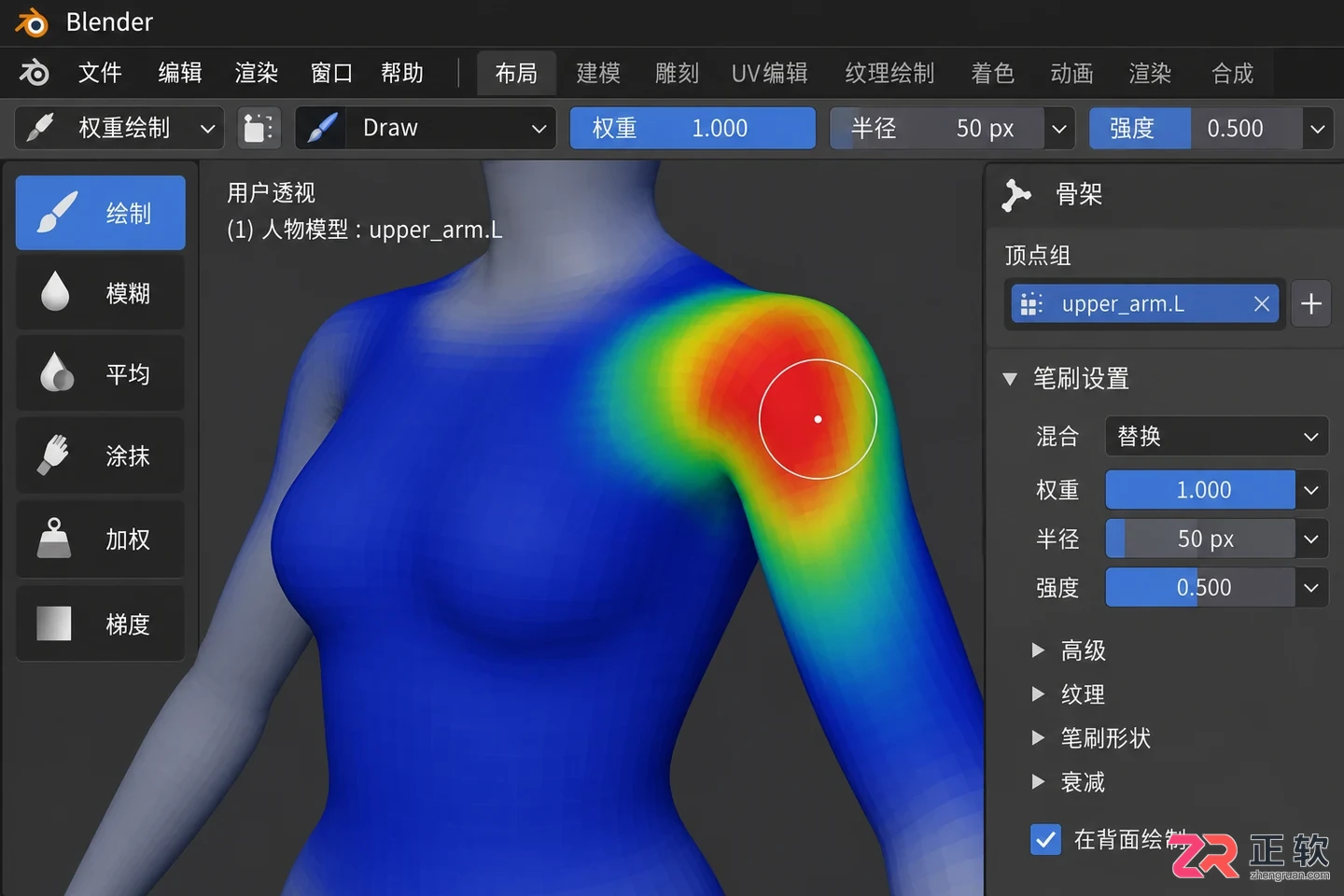This screenshot has width=1344, height=896.
Task: Switch to the UV编辑 workspace tab
Action: point(769,74)
